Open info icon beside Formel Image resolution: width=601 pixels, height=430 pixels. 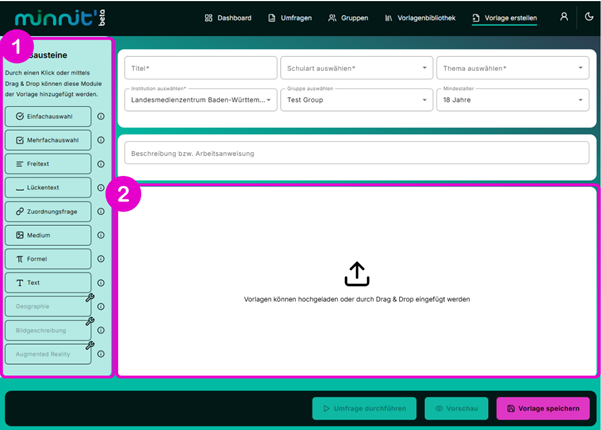click(101, 259)
